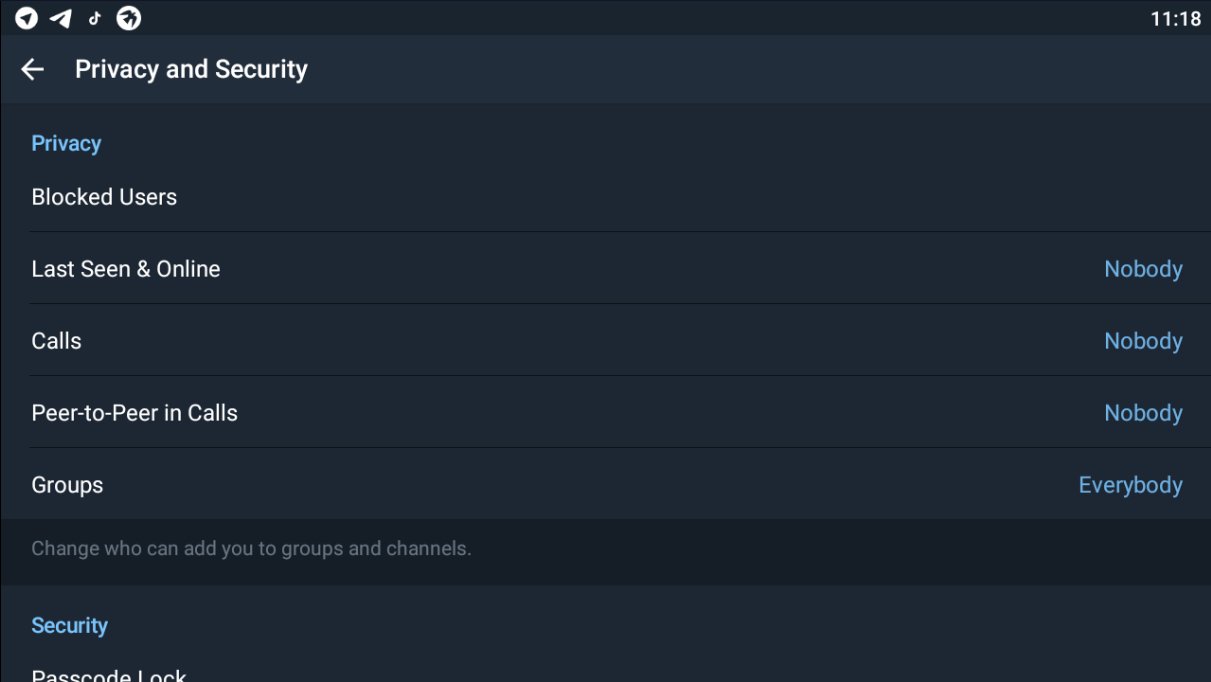Image resolution: width=1211 pixels, height=682 pixels.
Task: Open Peer-to-Peer in Calls setting
Action: point(605,413)
